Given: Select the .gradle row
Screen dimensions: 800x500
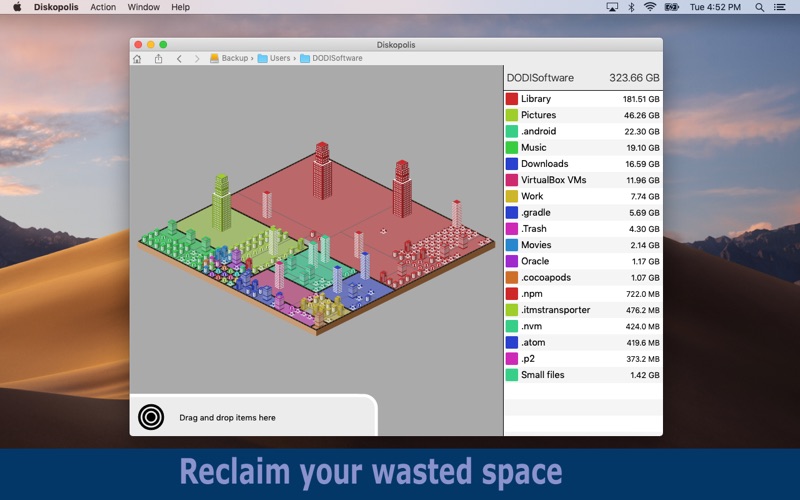Looking at the screenshot, I should click(583, 213).
